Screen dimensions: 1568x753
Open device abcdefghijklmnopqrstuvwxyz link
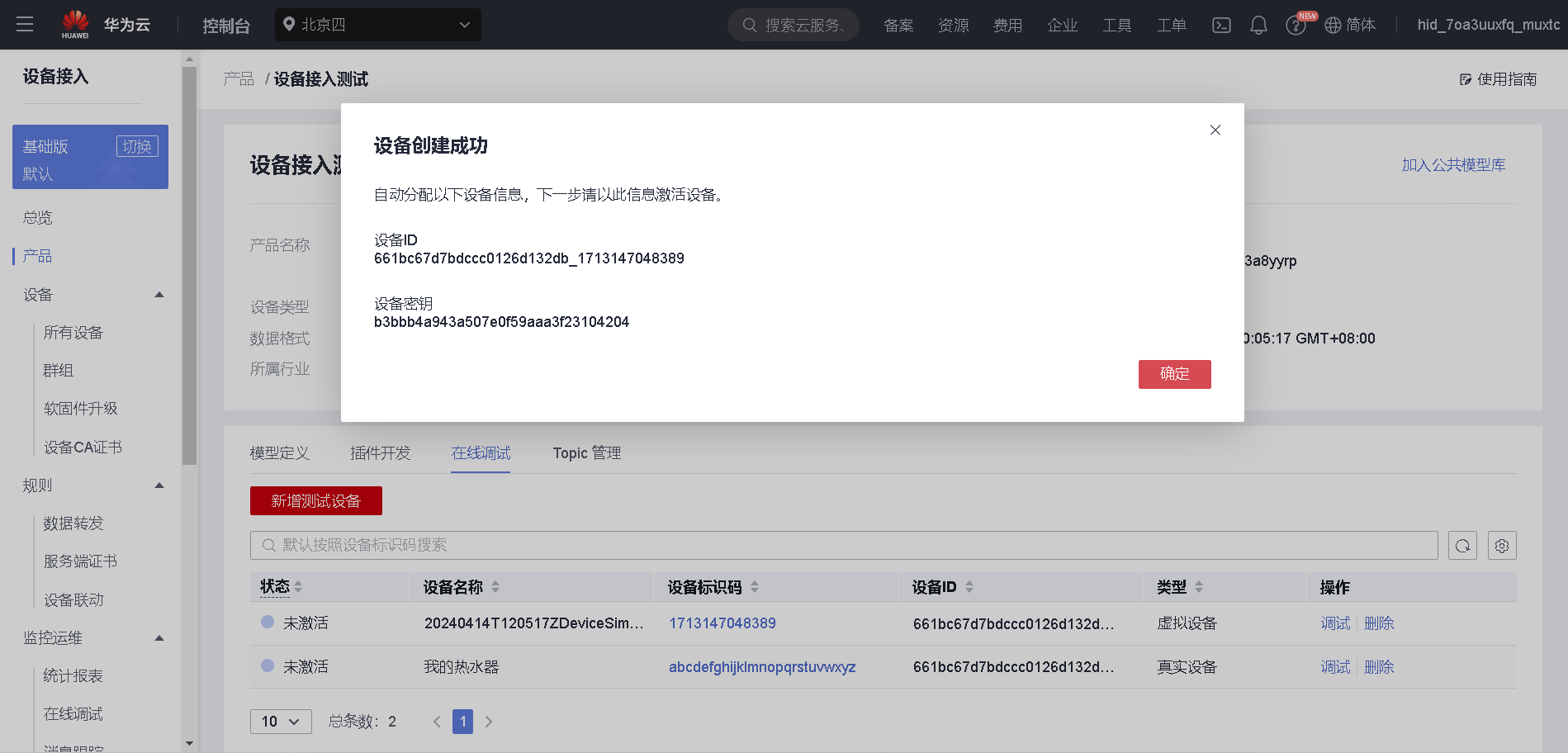[x=762, y=667]
